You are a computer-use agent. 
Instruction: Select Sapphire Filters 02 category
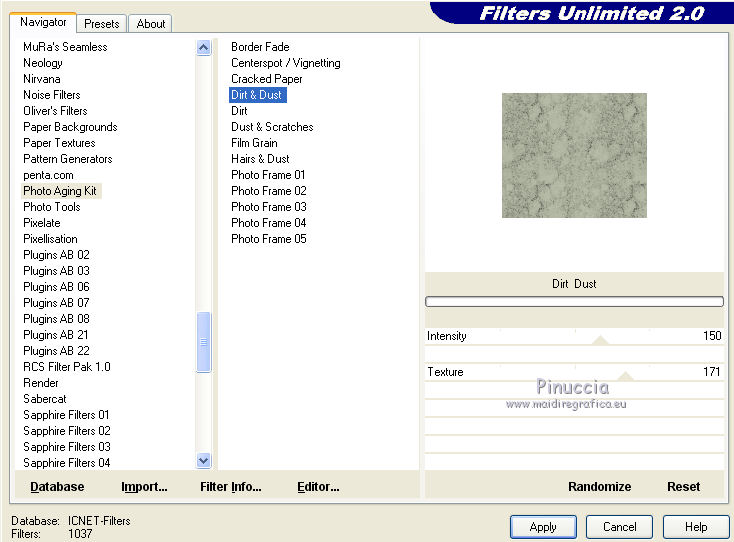pos(66,431)
